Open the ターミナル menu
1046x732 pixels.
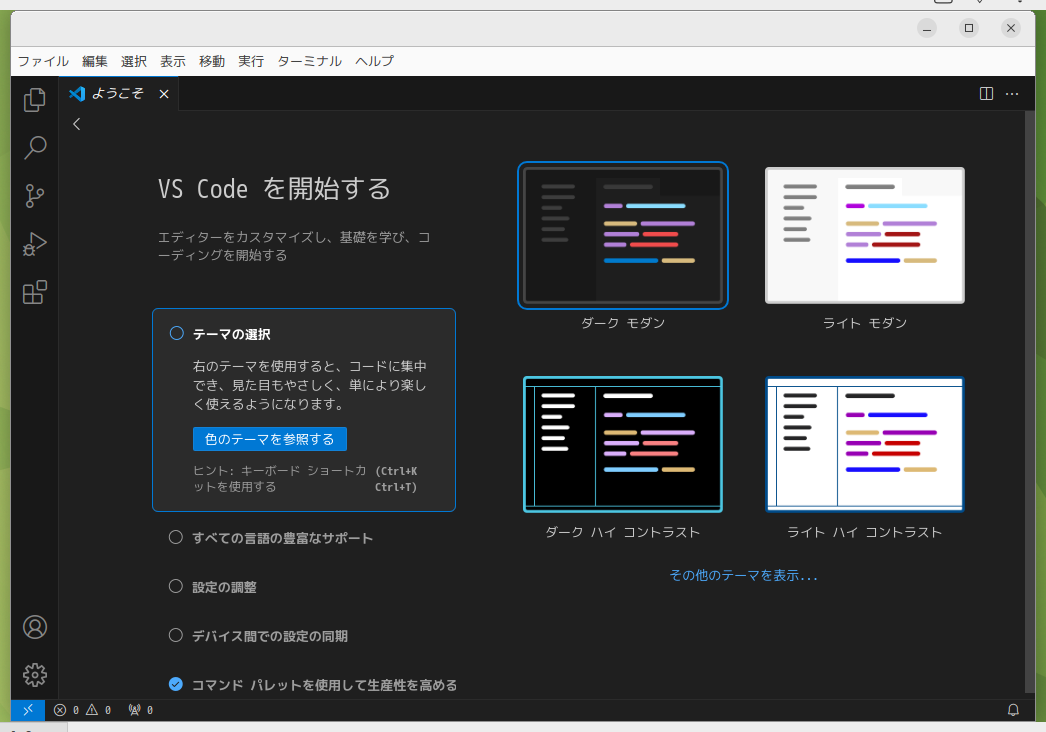(310, 61)
